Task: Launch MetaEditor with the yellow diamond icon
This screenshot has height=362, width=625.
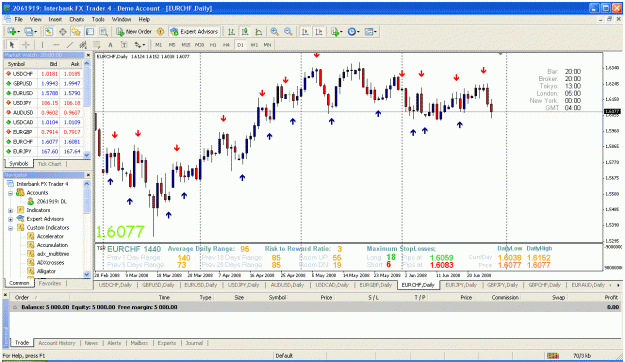Action: tap(161, 31)
